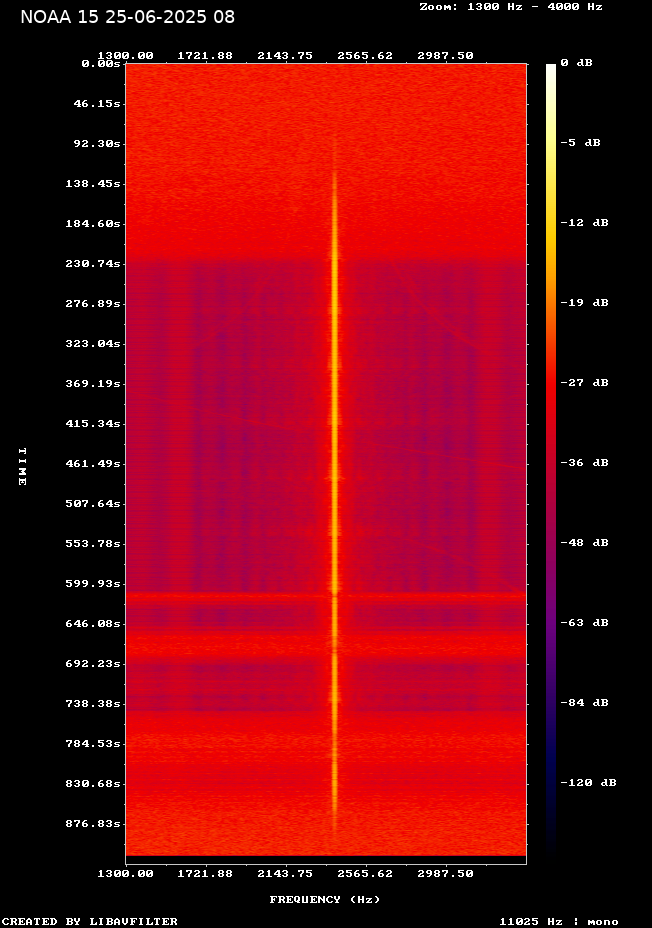The height and width of the screenshot is (928, 652).
Task: Click the Zoom: 1300 Hz - 4000 Hz label
Action: (511, 7)
